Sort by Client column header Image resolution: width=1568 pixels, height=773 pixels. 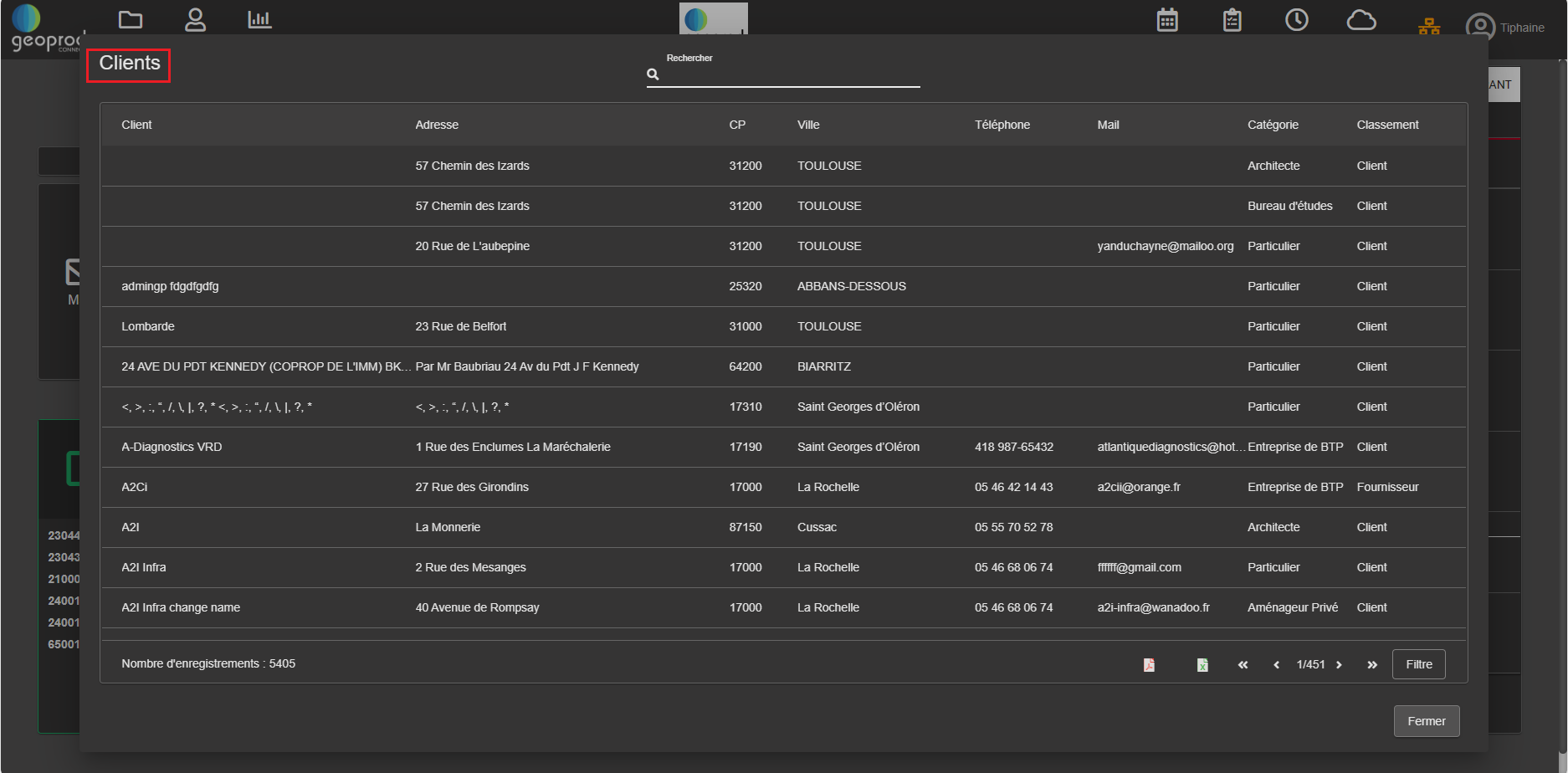click(x=136, y=125)
